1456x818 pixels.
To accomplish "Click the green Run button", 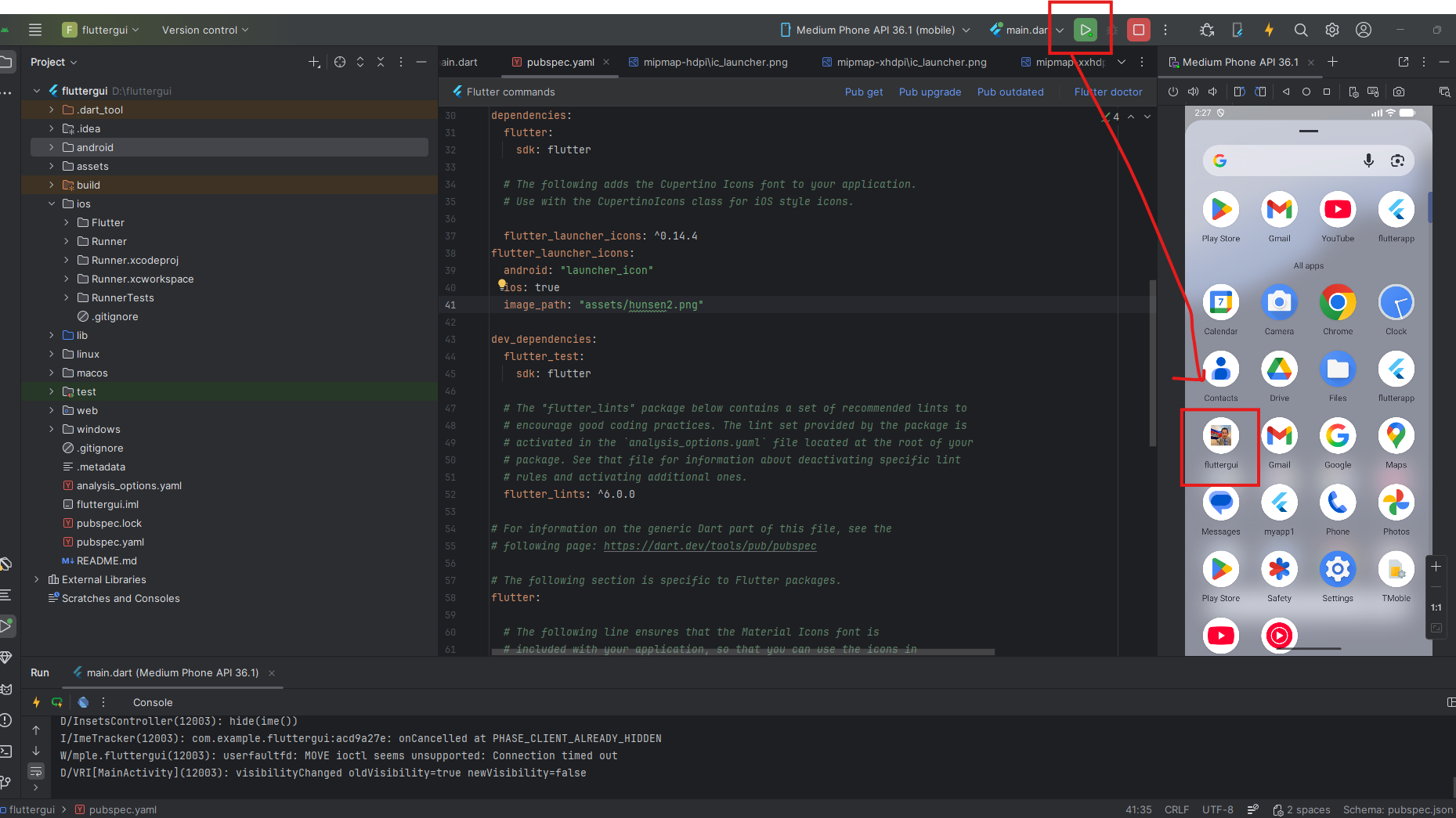I will point(1085,30).
